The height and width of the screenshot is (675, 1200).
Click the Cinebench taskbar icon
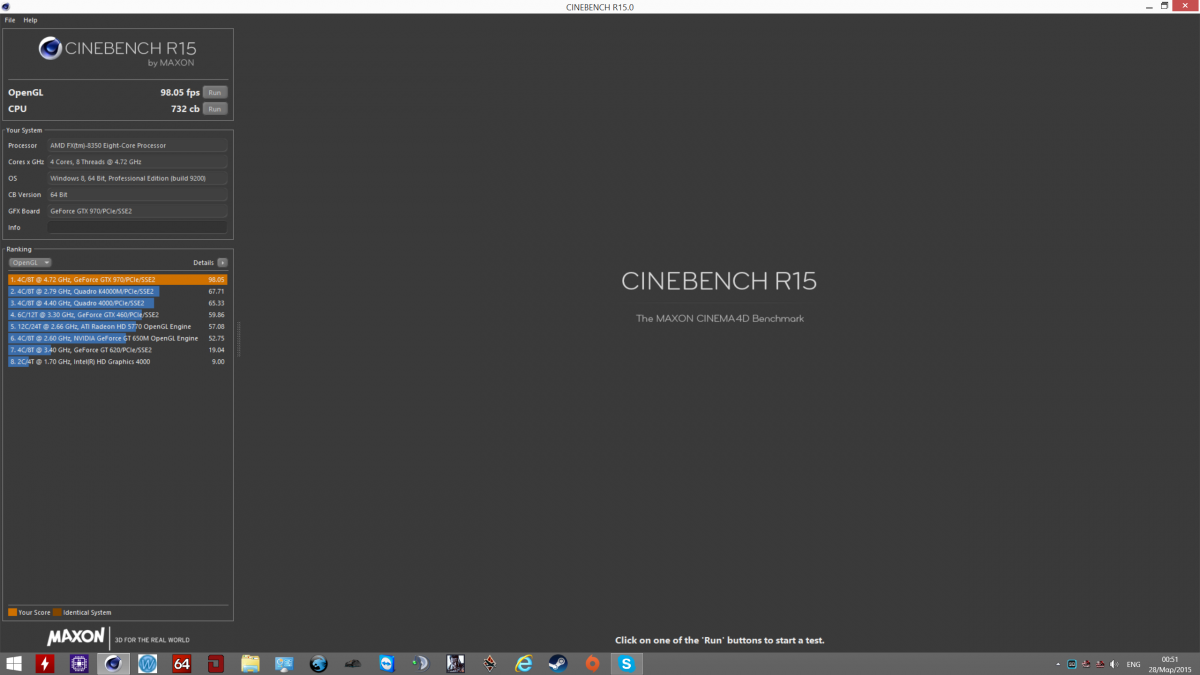click(x=114, y=663)
